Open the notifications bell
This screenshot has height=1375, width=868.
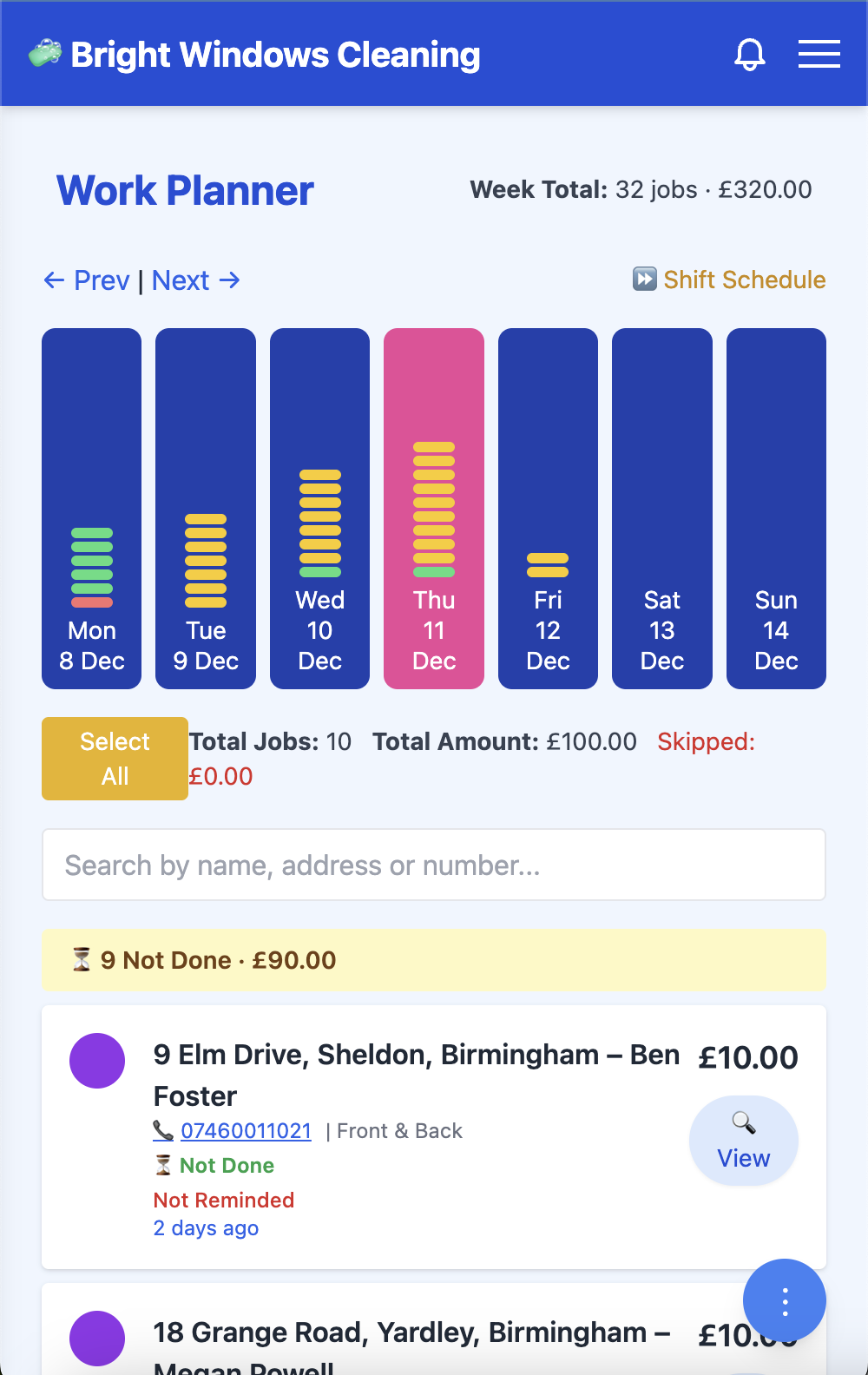(x=750, y=55)
